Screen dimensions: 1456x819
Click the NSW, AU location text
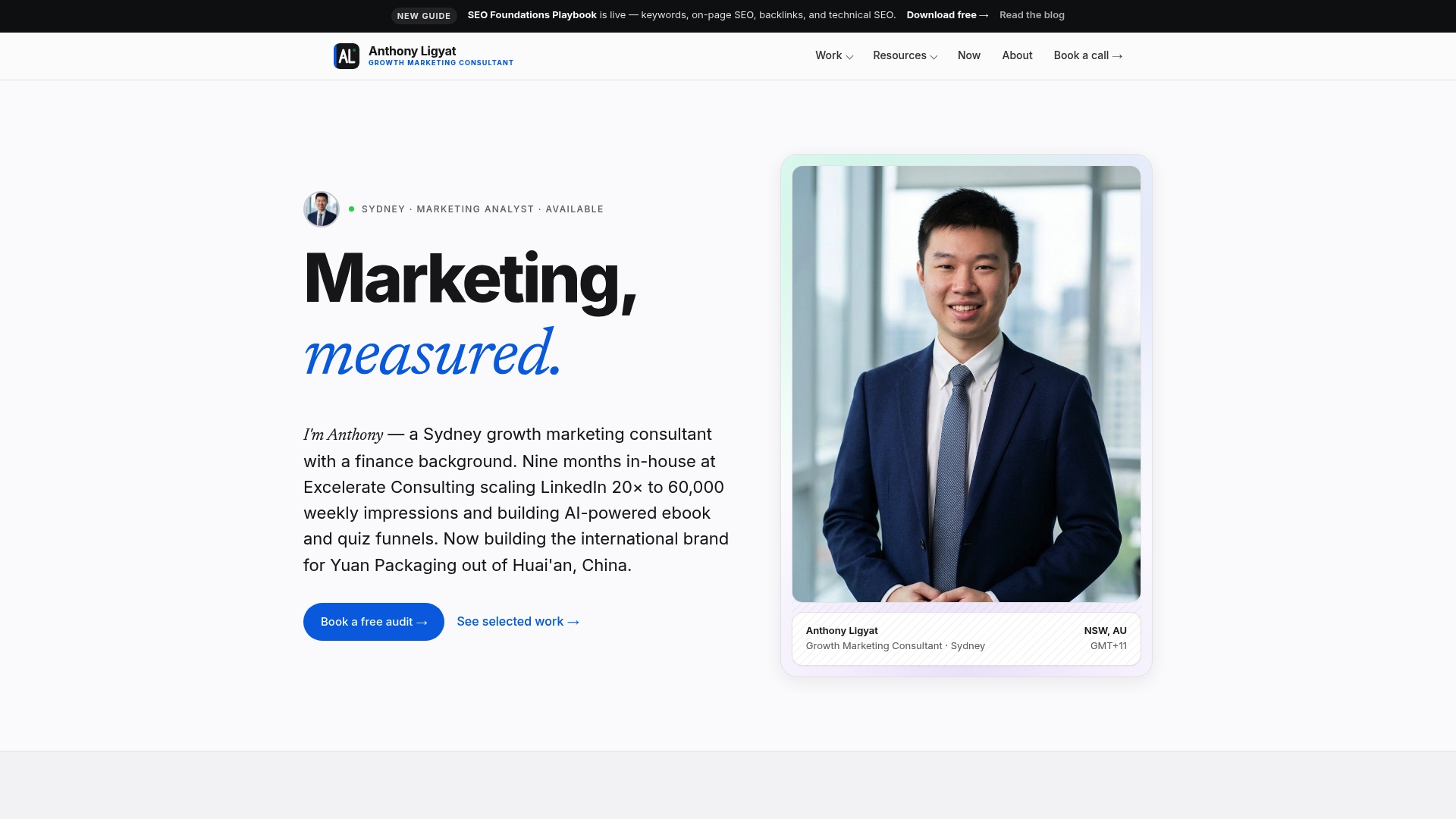point(1105,631)
